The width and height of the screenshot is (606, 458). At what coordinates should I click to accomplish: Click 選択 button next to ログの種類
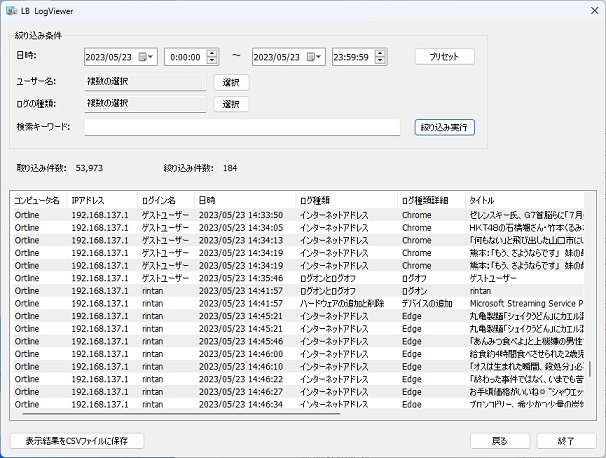231,104
